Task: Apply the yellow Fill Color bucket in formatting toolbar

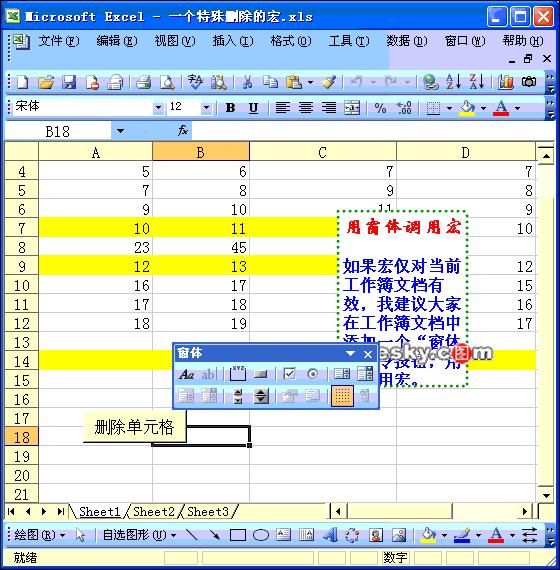Action: click(468, 108)
